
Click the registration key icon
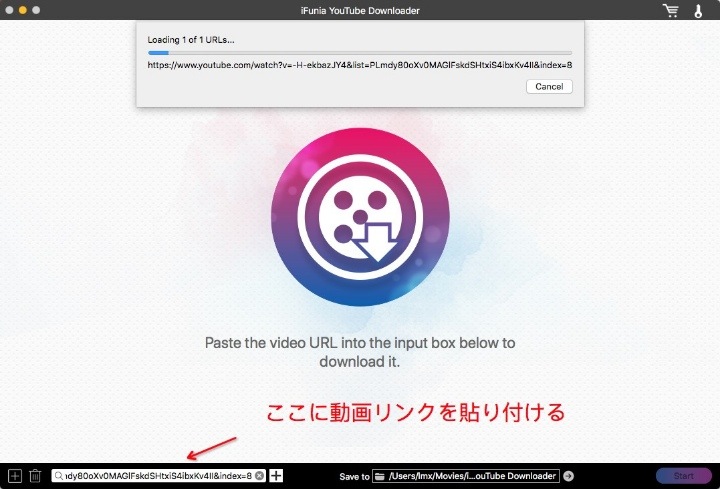[x=699, y=10]
